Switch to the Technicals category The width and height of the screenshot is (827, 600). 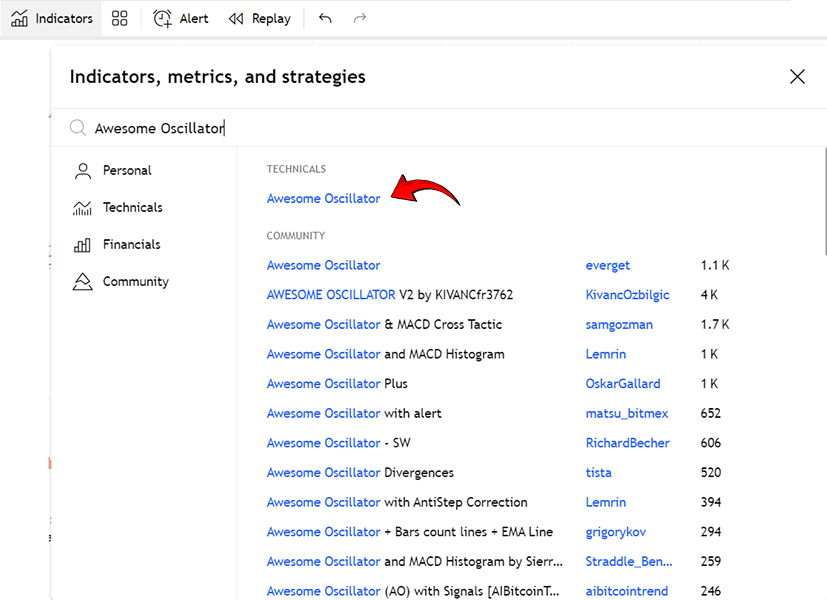point(132,208)
